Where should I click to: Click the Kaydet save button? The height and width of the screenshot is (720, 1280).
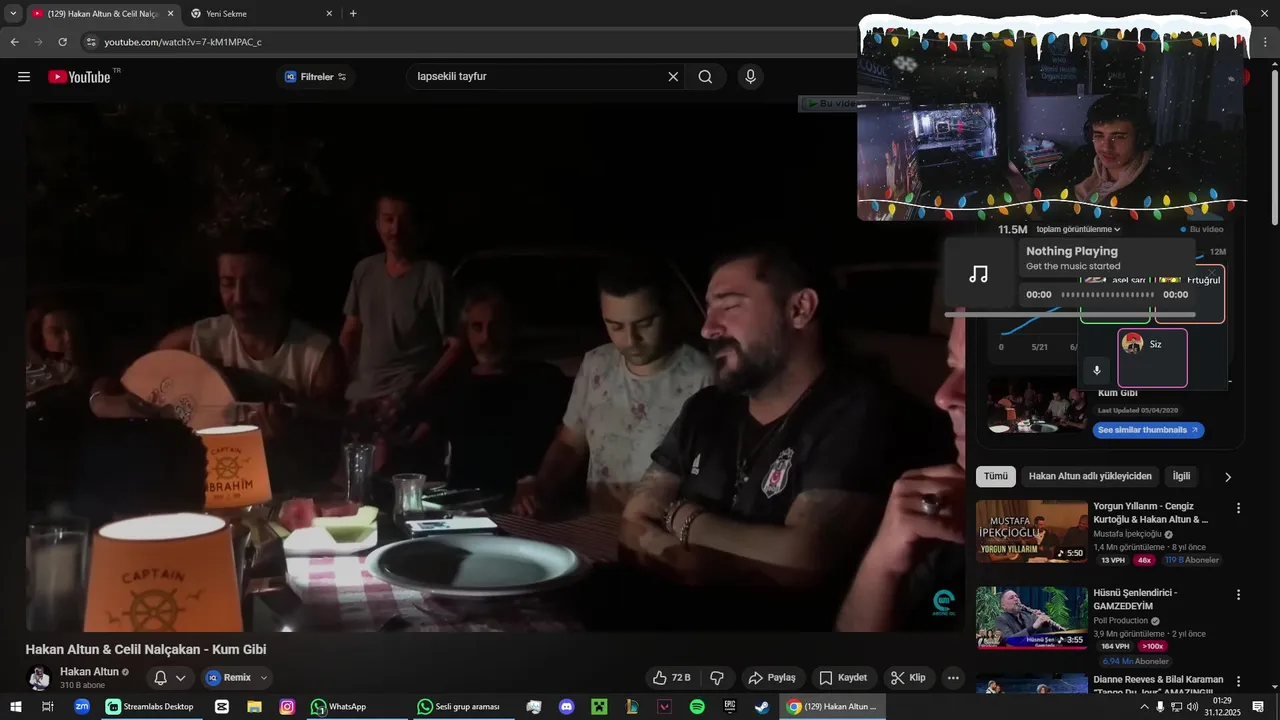[843, 678]
